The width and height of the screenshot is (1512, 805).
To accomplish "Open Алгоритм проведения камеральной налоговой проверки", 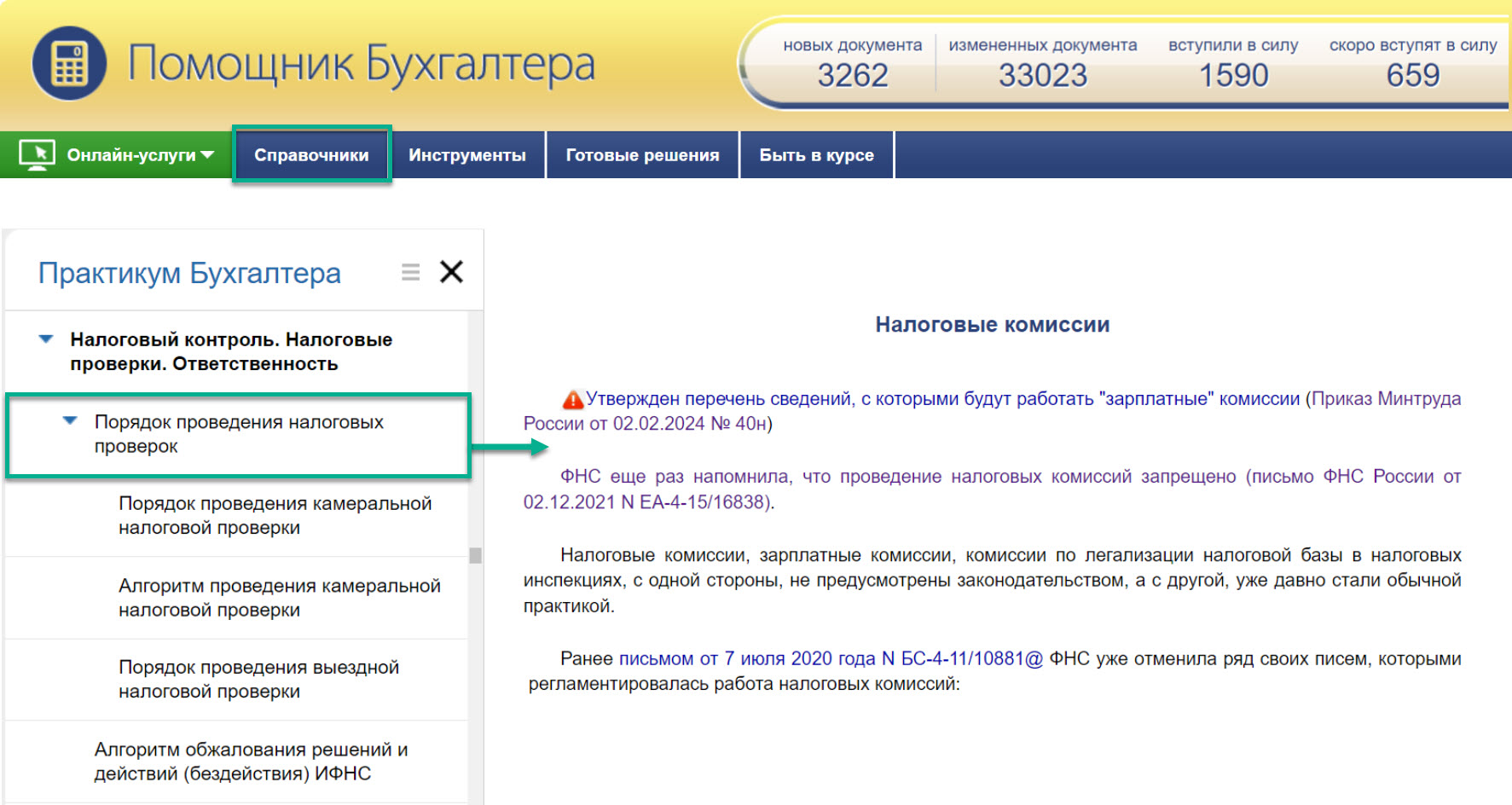I will [x=280, y=598].
